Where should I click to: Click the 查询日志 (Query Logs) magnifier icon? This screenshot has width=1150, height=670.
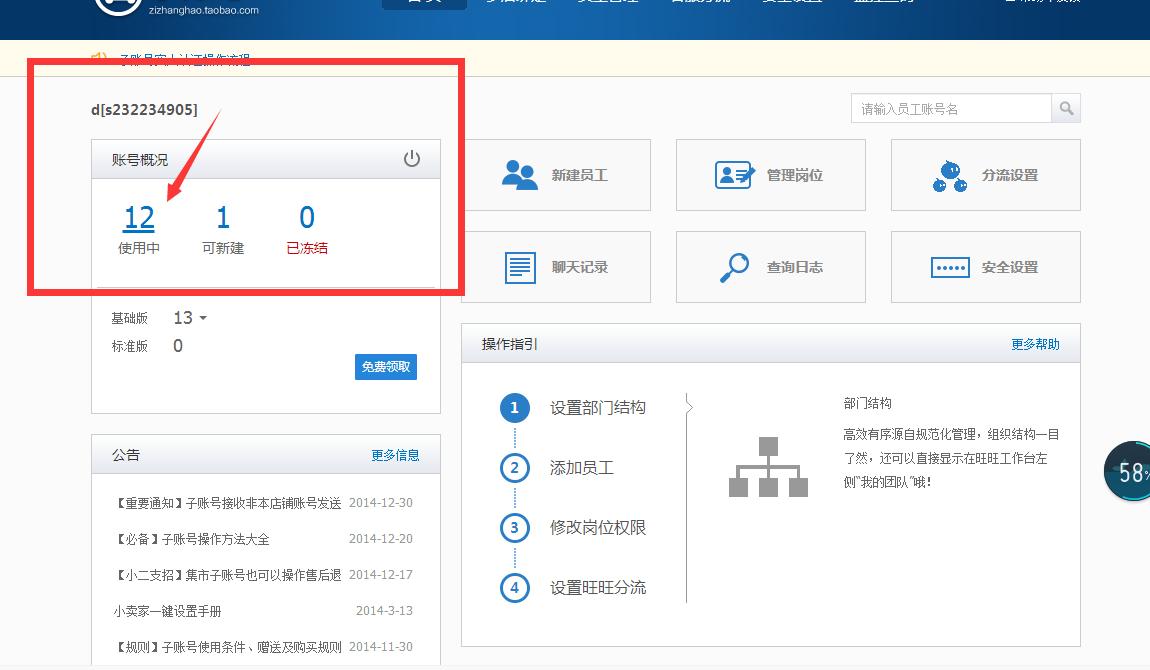(733, 266)
